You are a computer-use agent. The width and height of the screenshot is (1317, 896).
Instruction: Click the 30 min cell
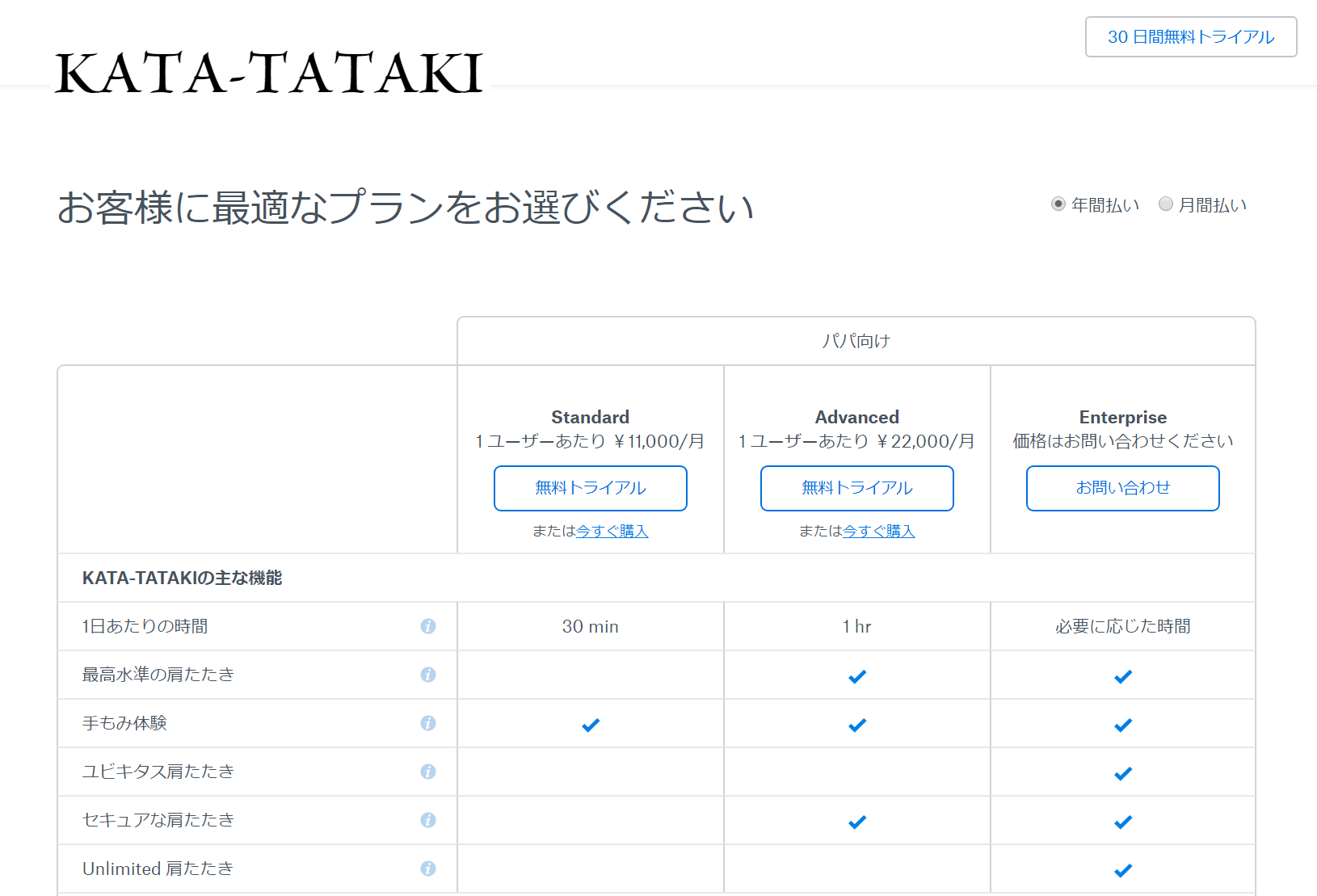pyautogui.click(x=591, y=626)
